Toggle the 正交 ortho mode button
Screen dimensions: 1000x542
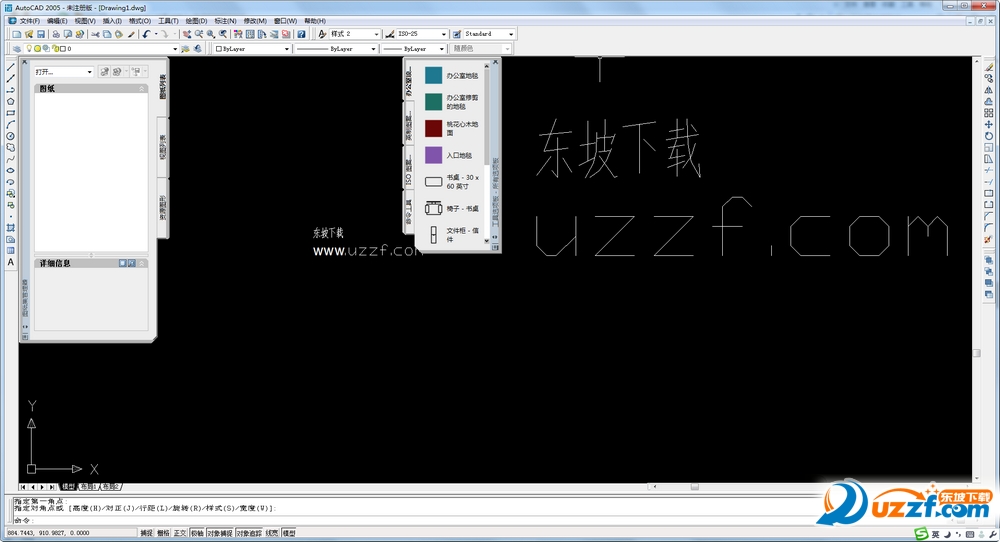[180, 533]
